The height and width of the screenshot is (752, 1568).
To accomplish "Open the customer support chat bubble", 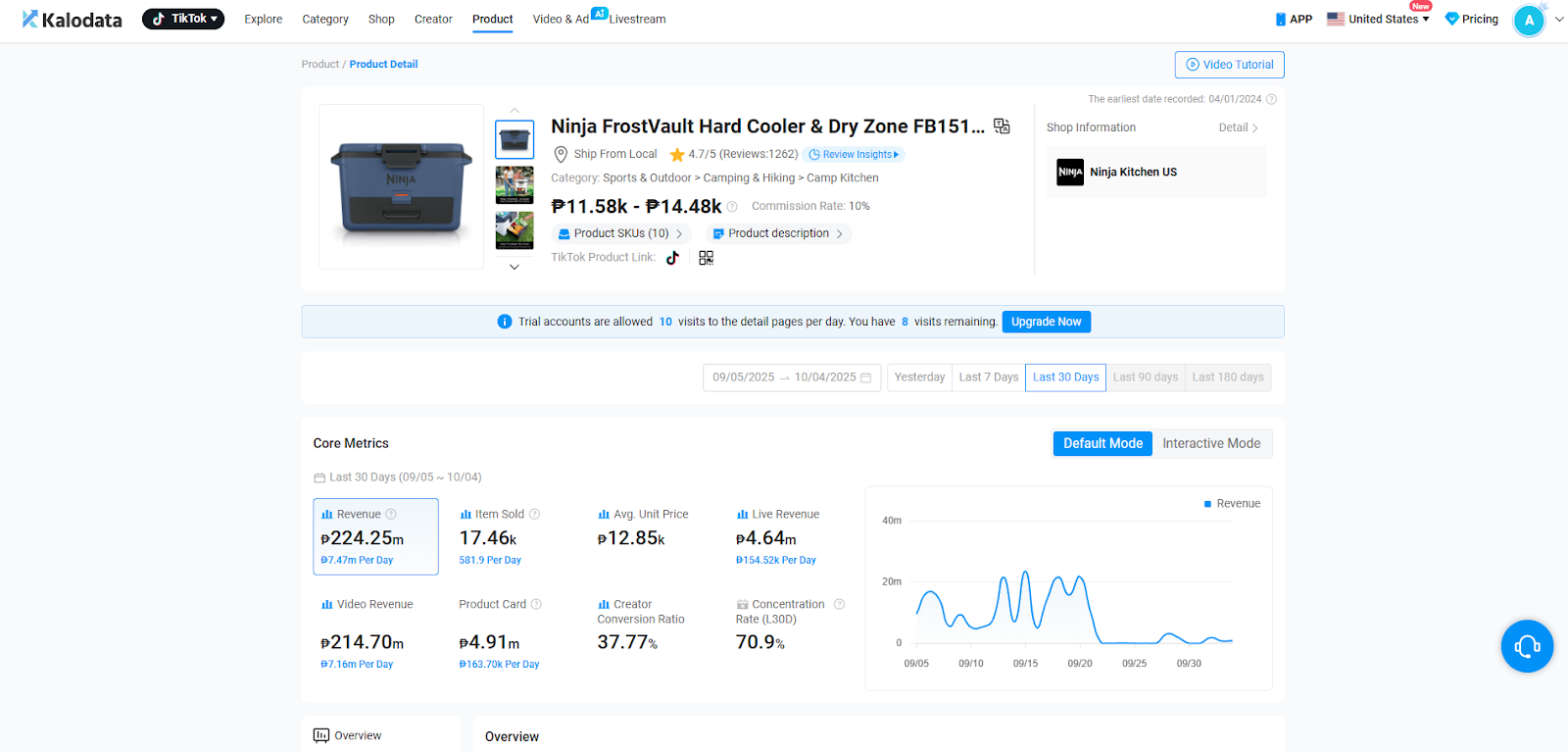I will (x=1527, y=646).
